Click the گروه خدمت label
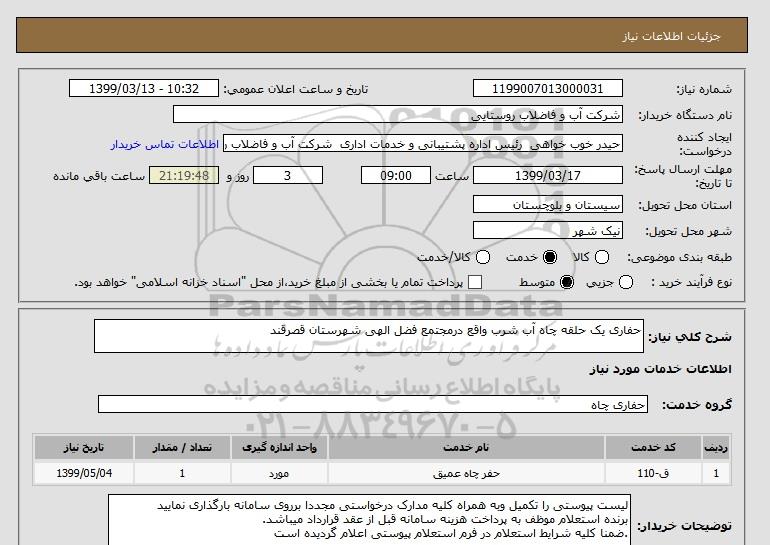The width and height of the screenshot is (770, 545). pyautogui.click(x=697, y=405)
